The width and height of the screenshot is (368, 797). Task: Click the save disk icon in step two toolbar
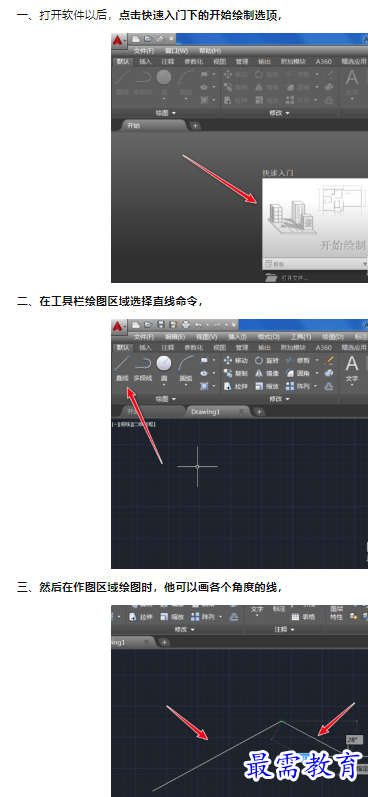click(x=161, y=324)
